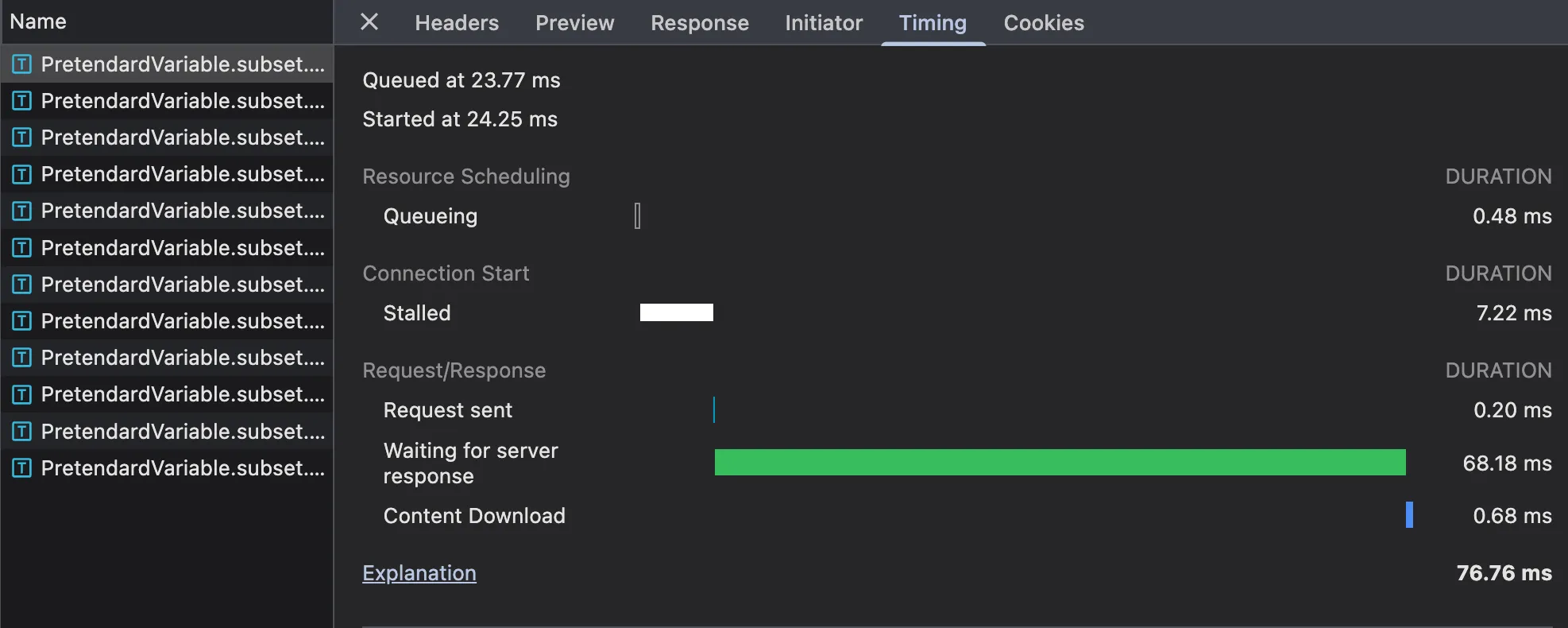Screen dimensions: 1568x628
Task: Click the white Stalled timing bar
Action: (676, 312)
